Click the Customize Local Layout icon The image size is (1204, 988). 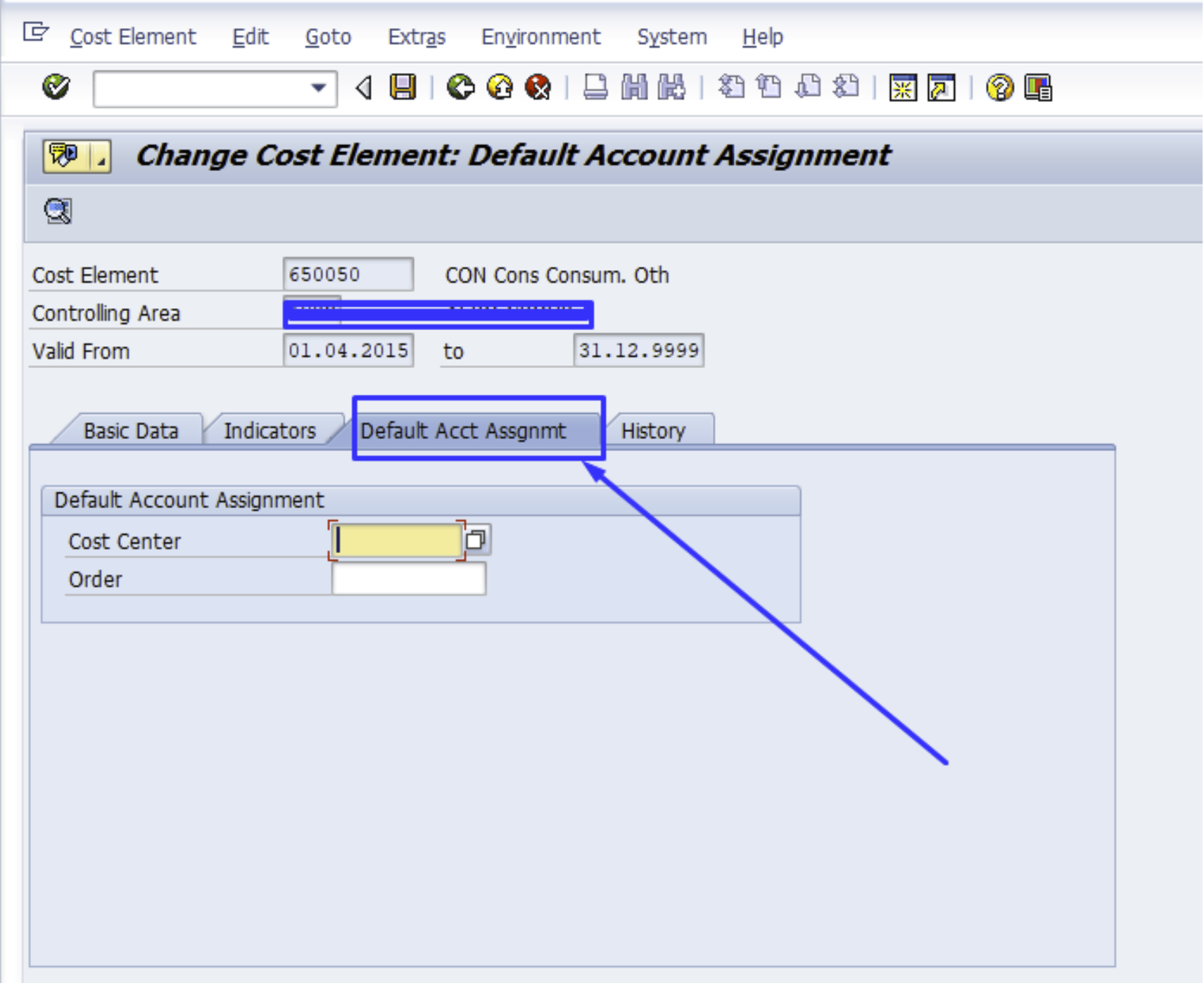(1038, 87)
